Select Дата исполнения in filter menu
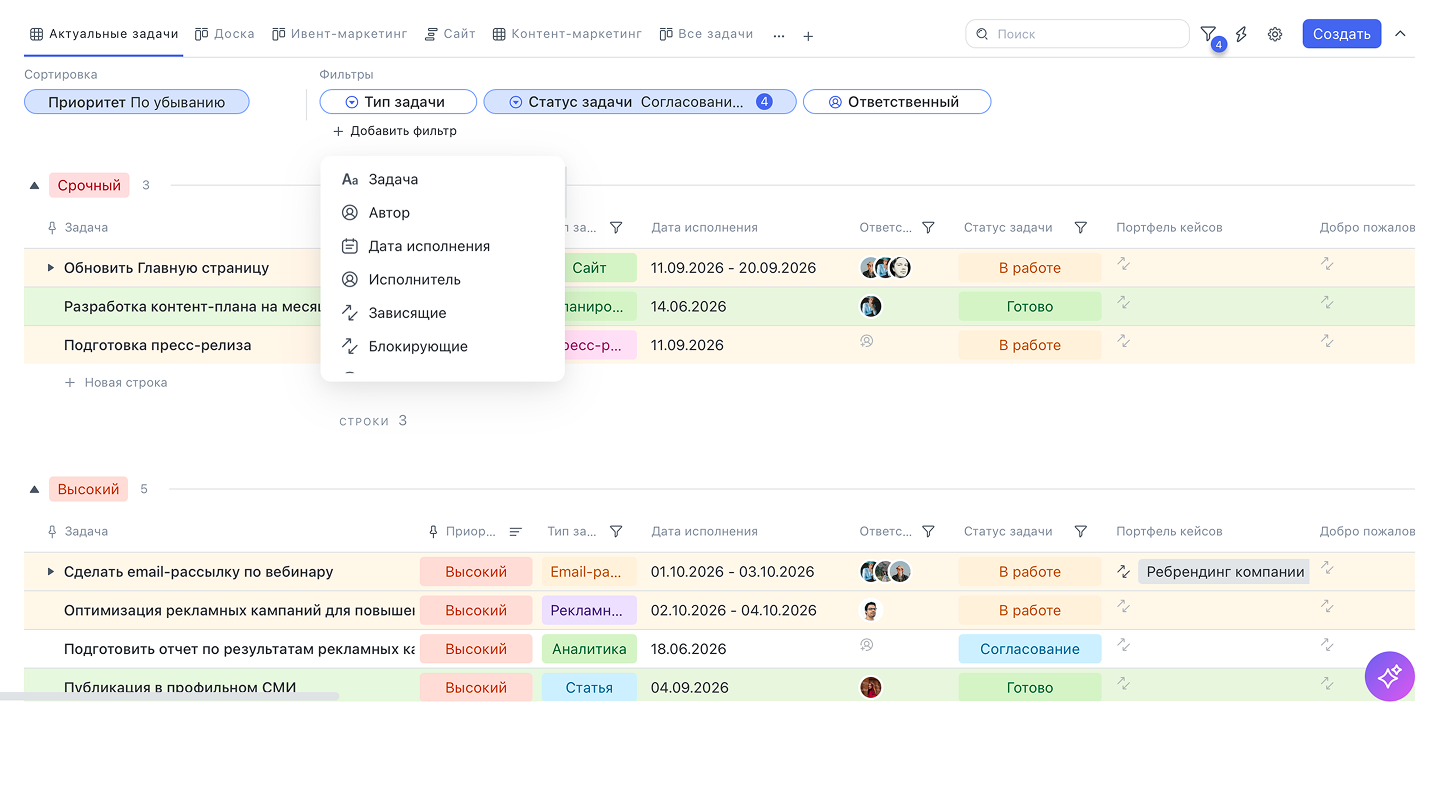Viewport: 1440px width, 810px height. pos(428,246)
